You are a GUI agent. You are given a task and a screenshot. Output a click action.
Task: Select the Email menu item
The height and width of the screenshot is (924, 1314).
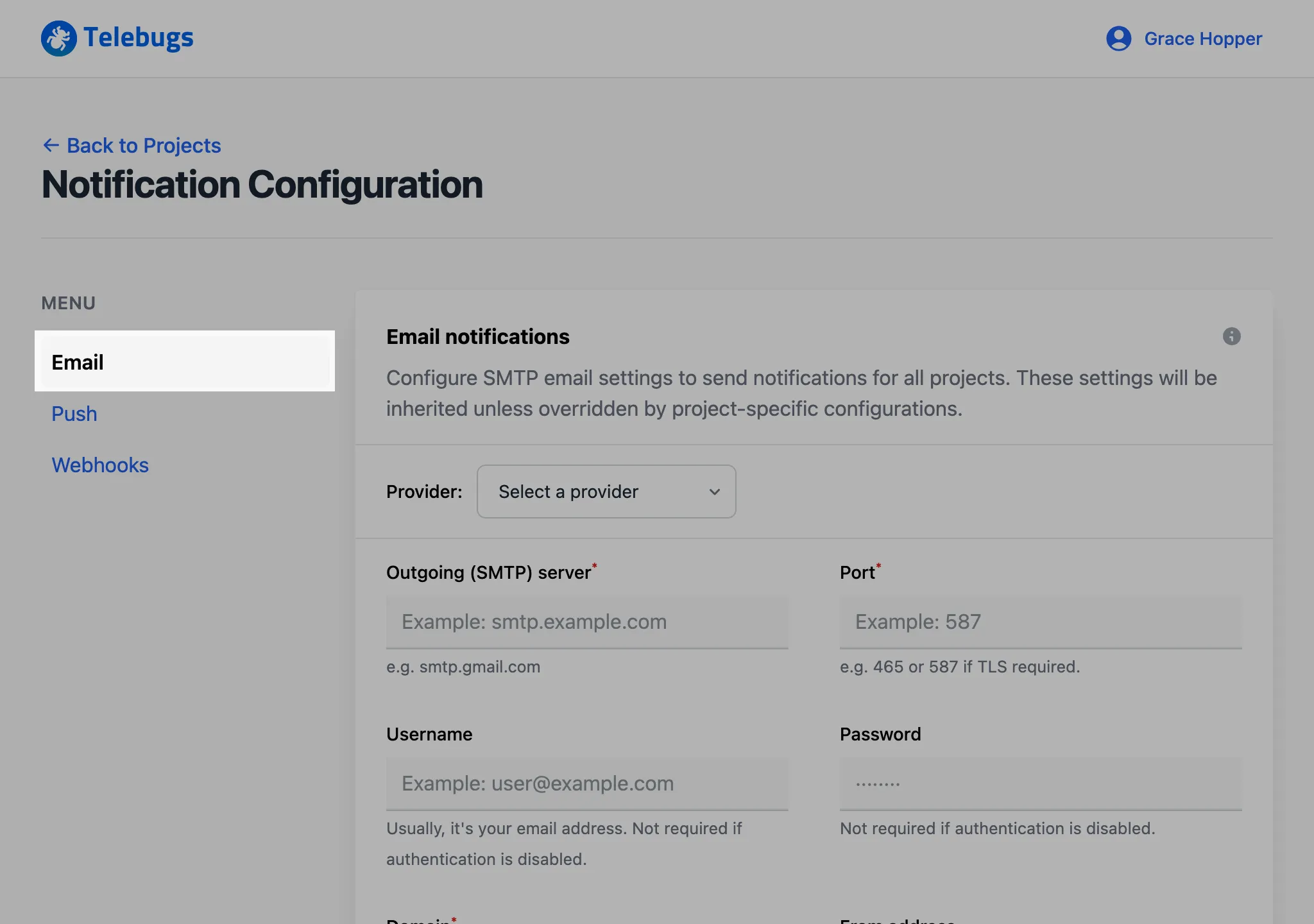pyautogui.click(x=185, y=363)
